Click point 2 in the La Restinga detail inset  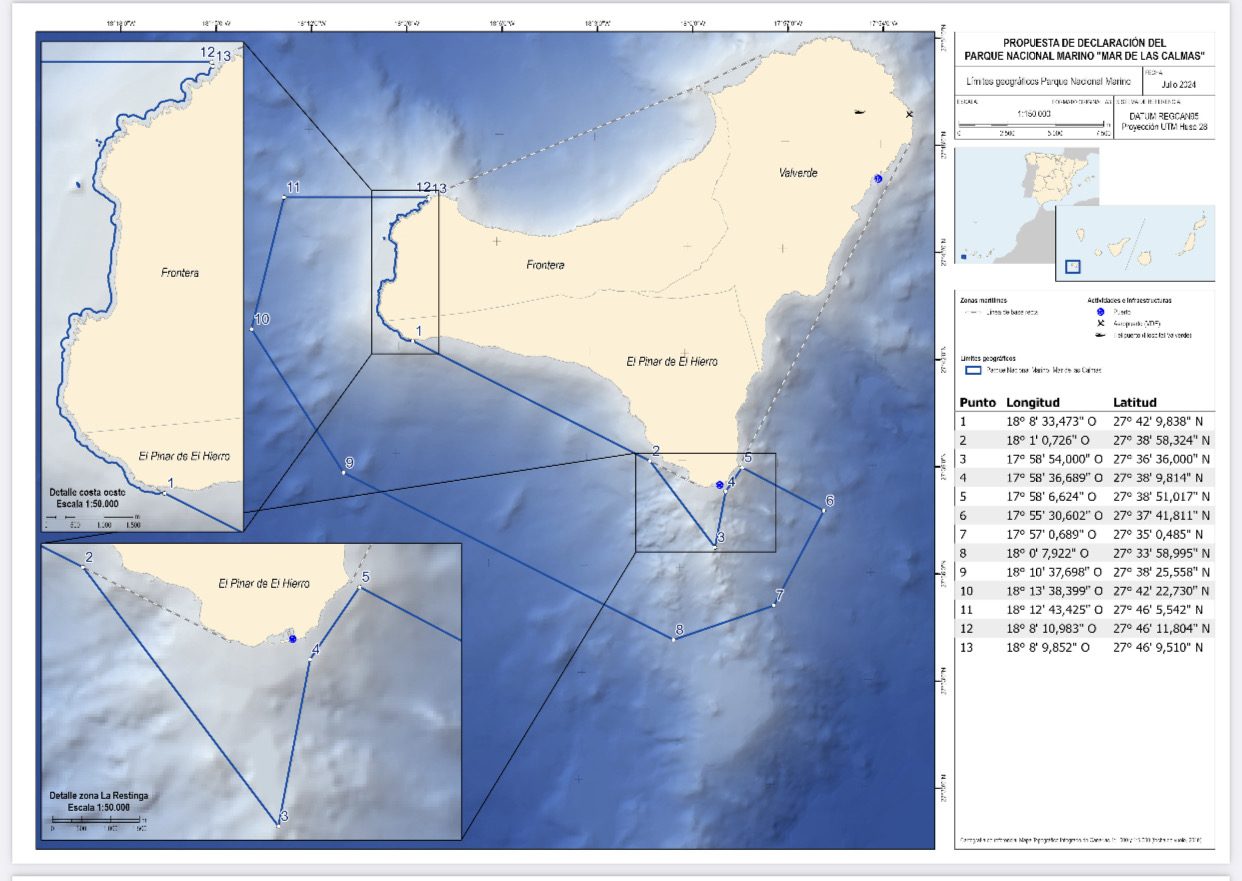coord(82,567)
